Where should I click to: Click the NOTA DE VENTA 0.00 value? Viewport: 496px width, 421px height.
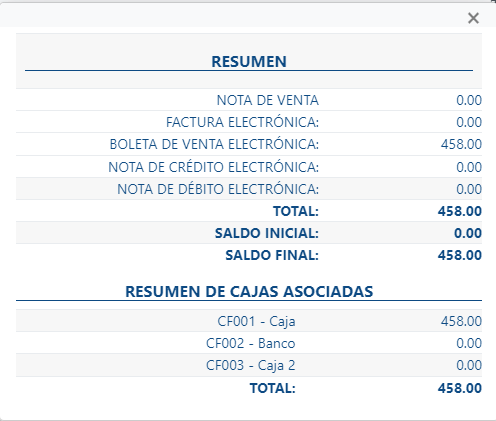pyautogui.click(x=469, y=100)
